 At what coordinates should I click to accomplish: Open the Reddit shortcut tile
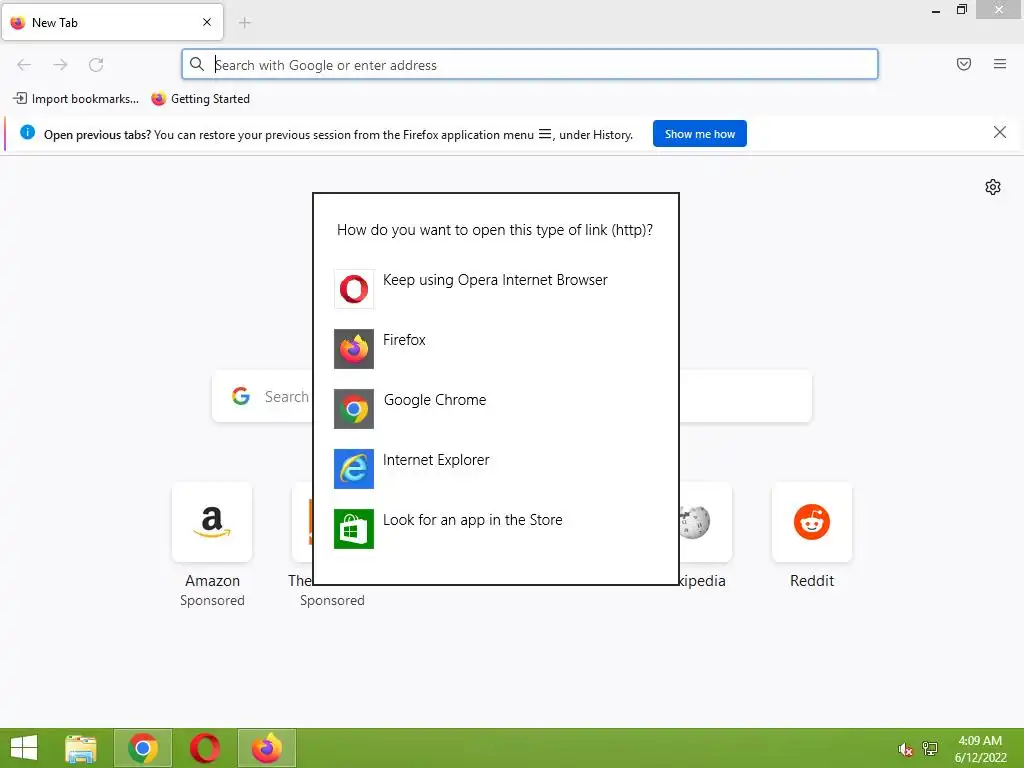click(x=812, y=522)
